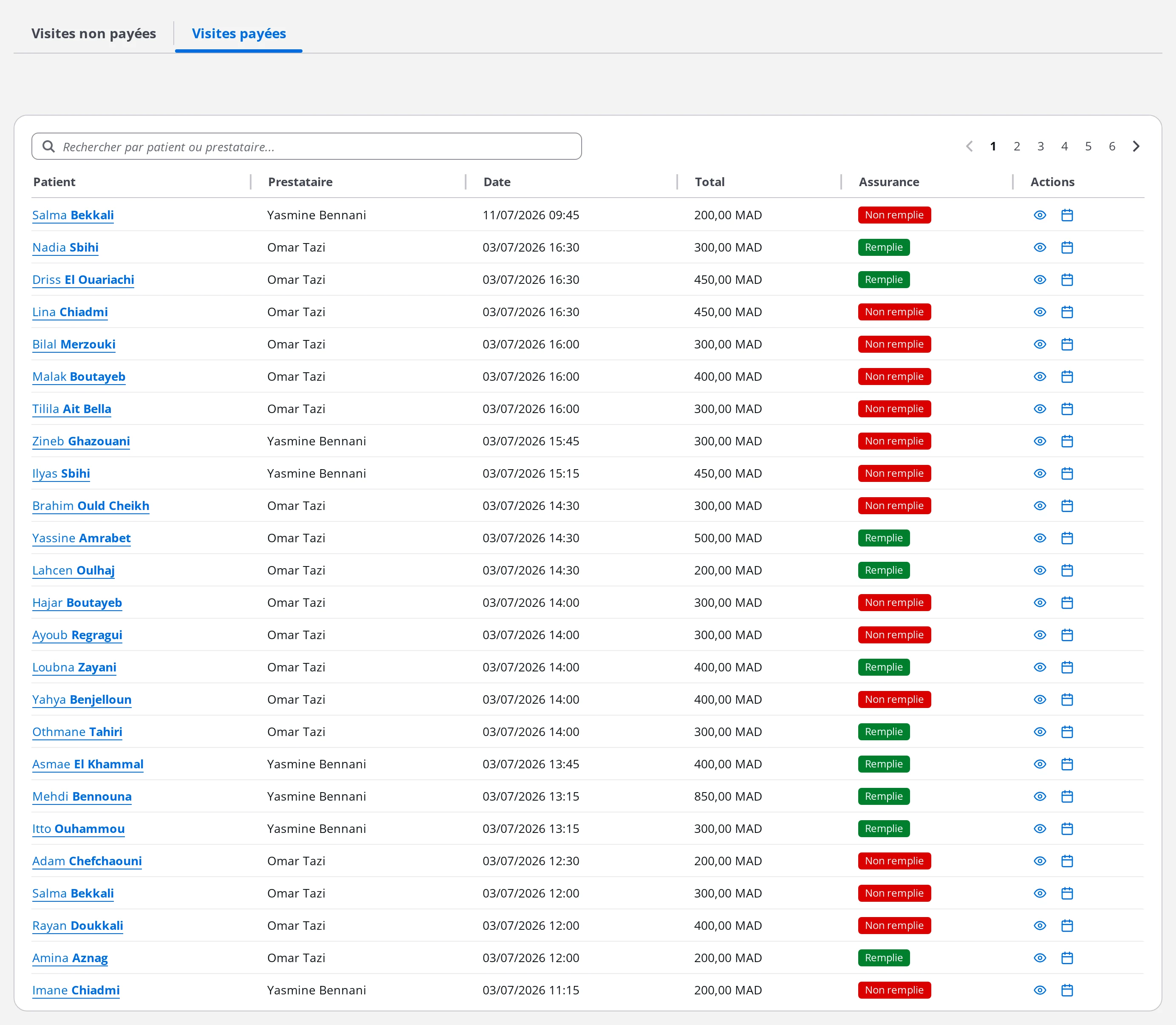Open calendar for Lina Chiadmi visit

click(x=1067, y=312)
